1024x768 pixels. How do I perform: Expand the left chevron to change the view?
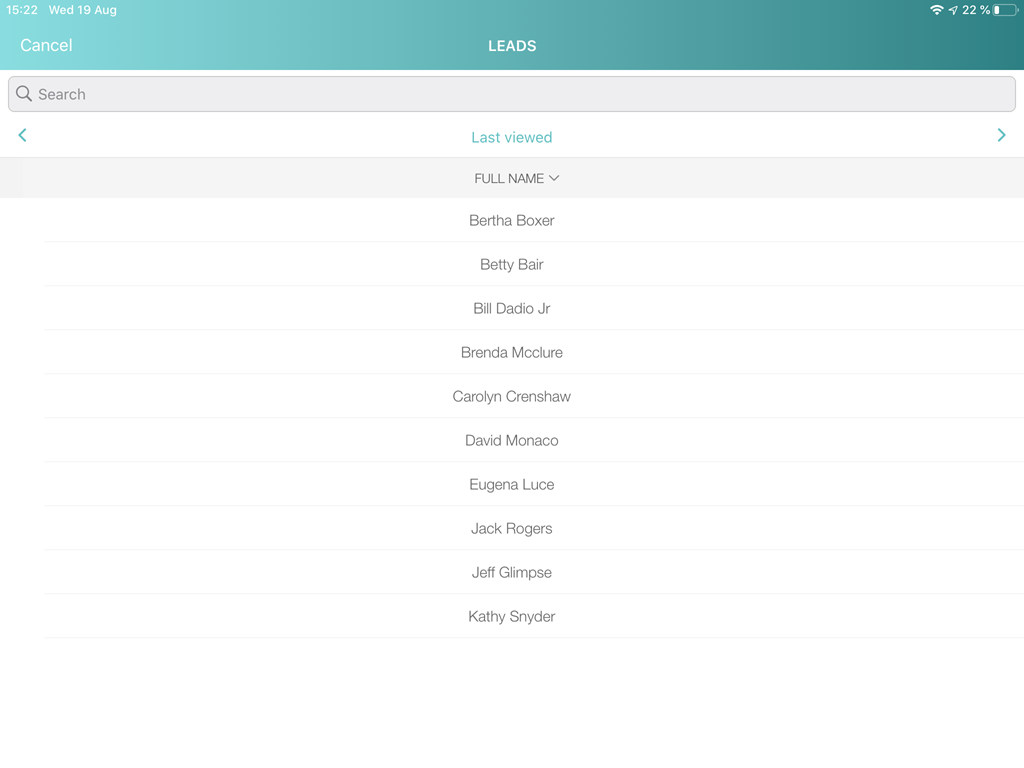pyautogui.click(x=22, y=135)
